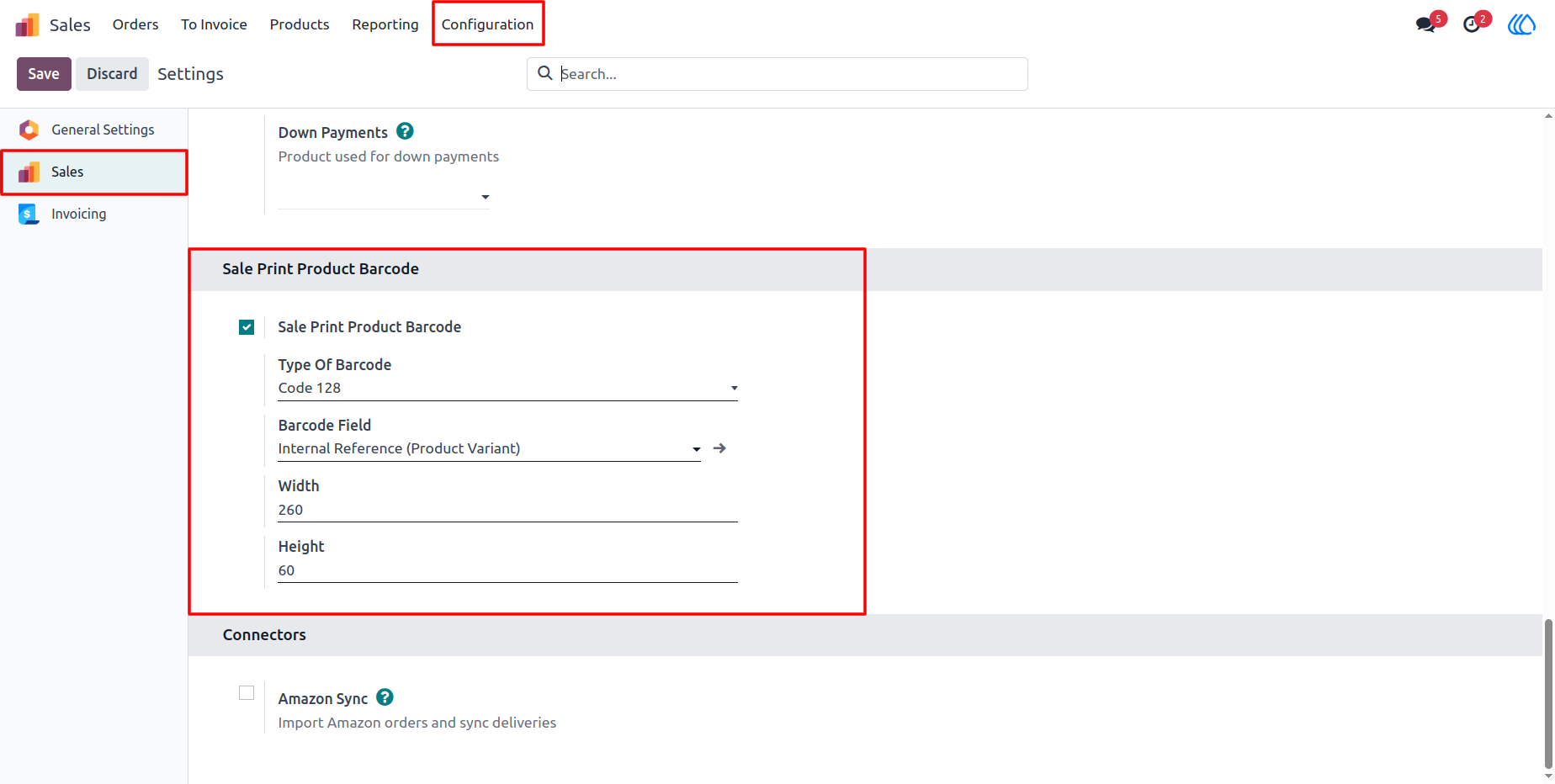Open the Type Of Barcode dropdown
The width and height of the screenshot is (1555, 784).
click(507, 388)
